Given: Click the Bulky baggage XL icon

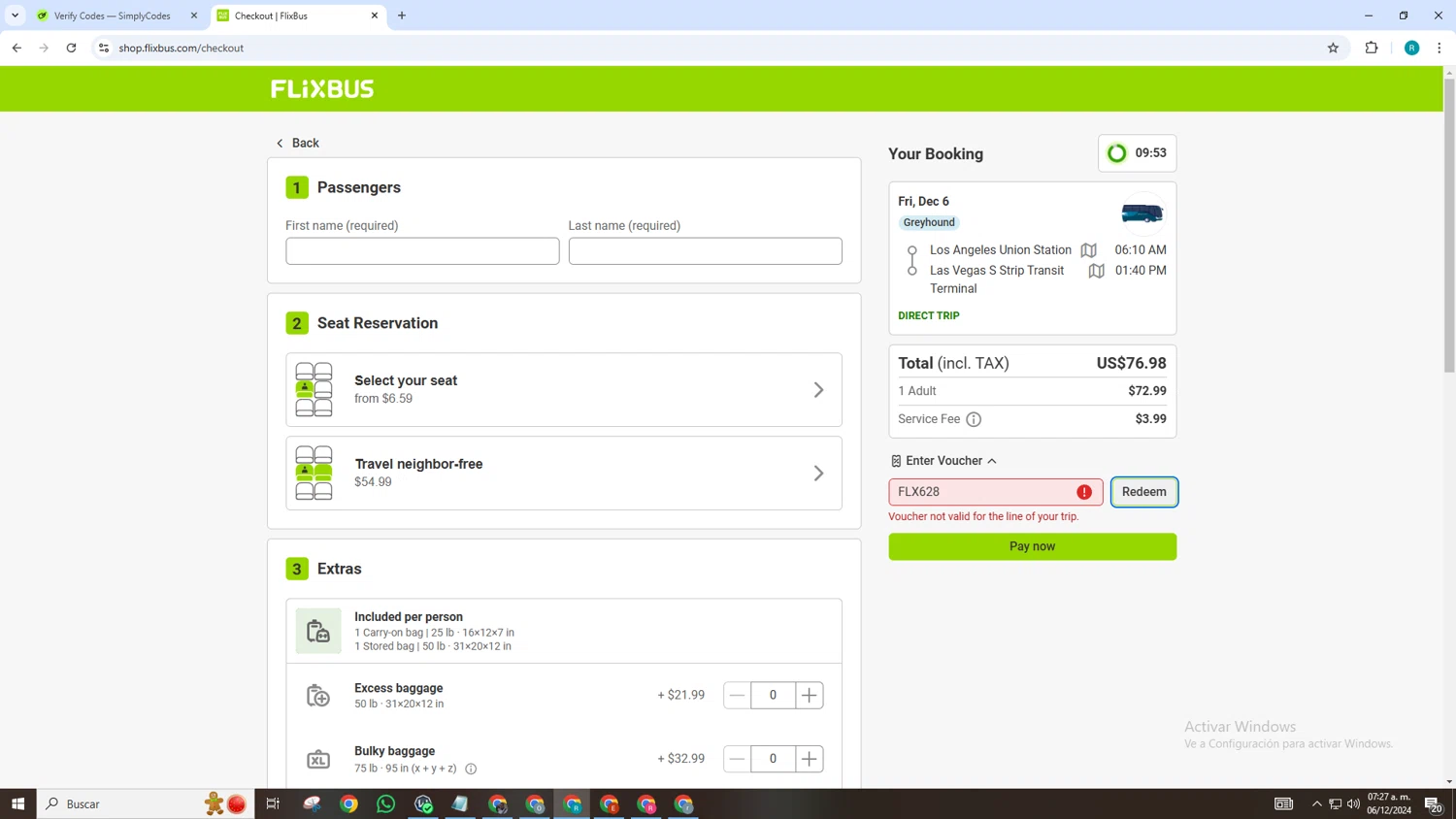Looking at the screenshot, I should pyautogui.click(x=318, y=760).
